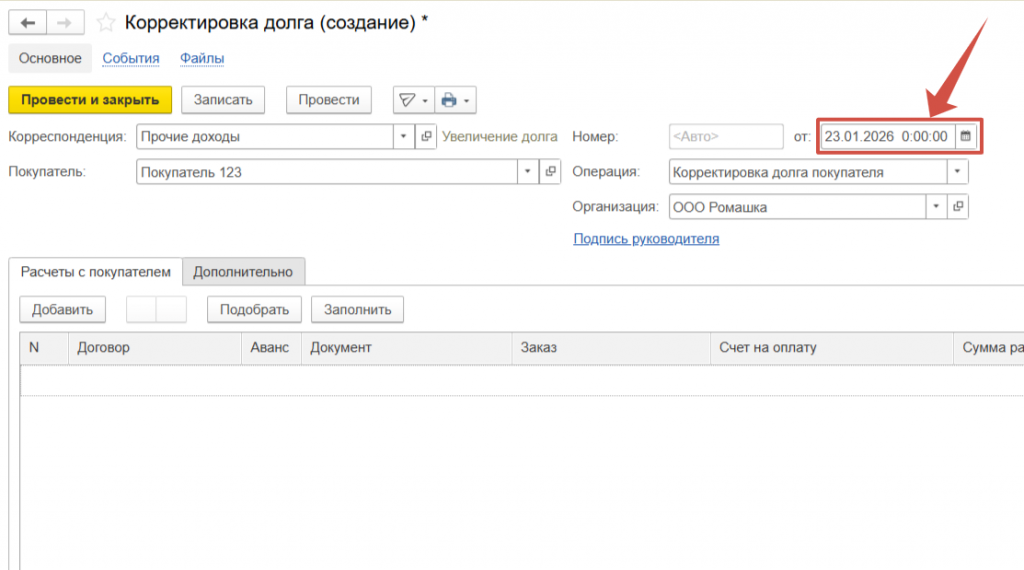Viewport: 1024px width, 570px height.
Task: Click the back navigation arrow
Action: click(27, 22)
